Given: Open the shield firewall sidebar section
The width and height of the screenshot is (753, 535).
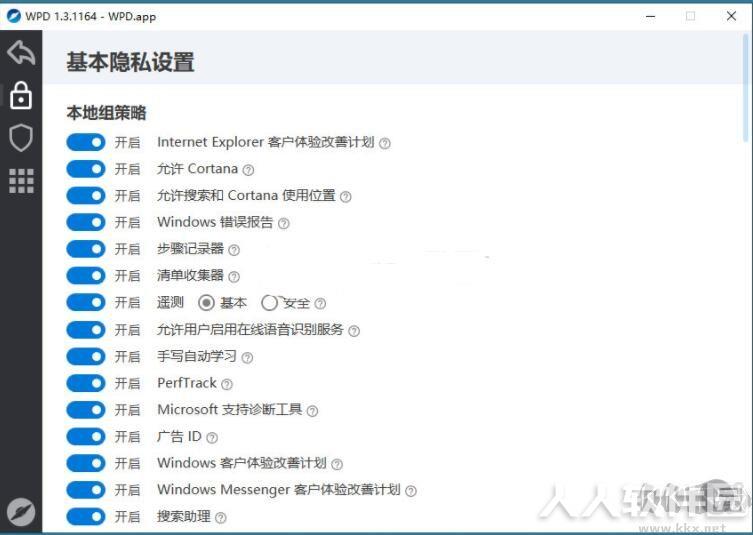Looking at the screenshot, I should coord(21,138).
